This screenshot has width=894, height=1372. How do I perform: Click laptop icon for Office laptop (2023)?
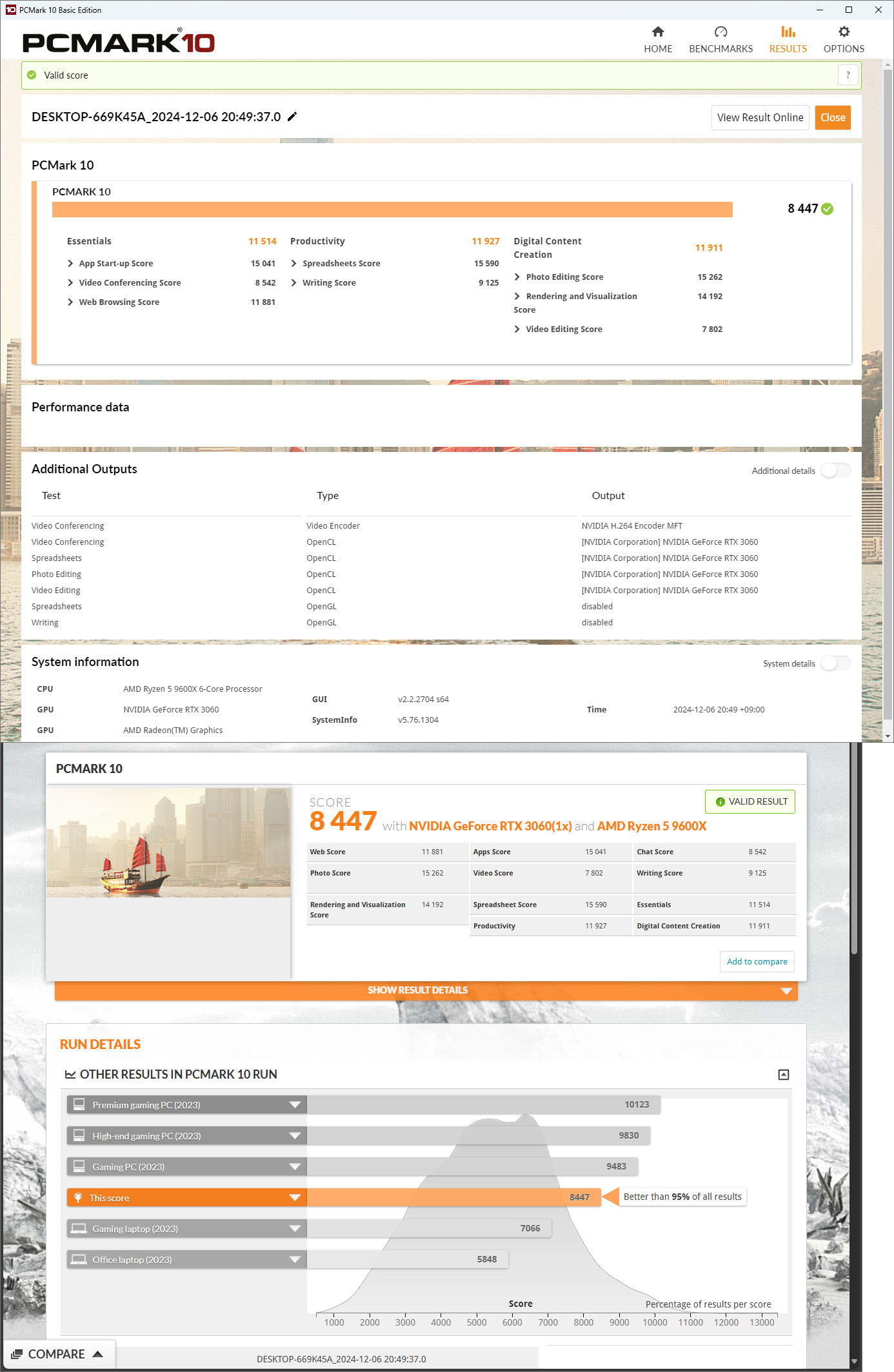[79, 1259]
